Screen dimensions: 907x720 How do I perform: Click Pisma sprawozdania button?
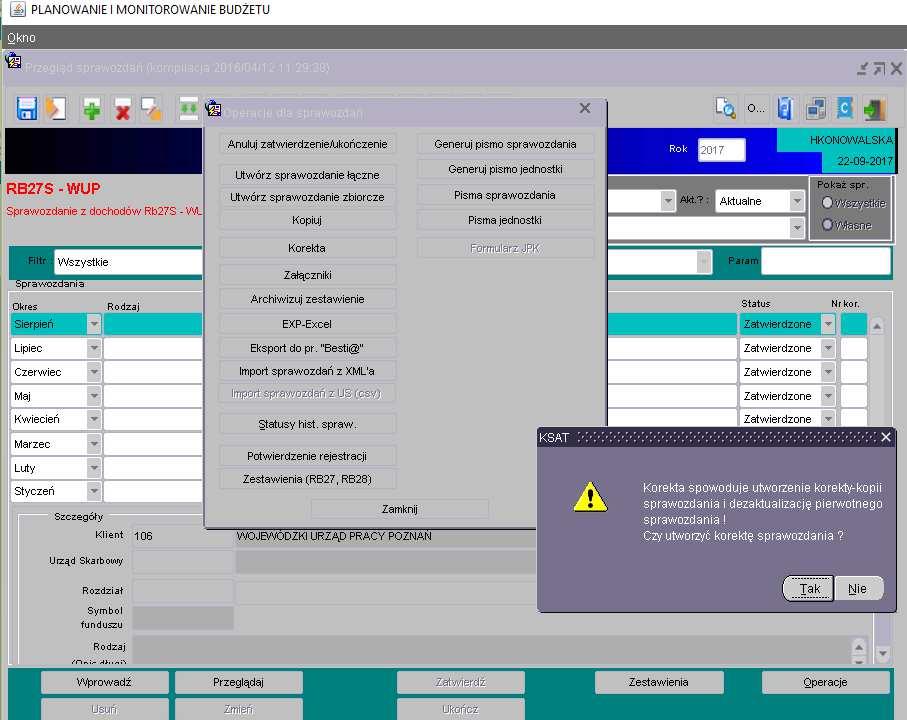(506, 195)
